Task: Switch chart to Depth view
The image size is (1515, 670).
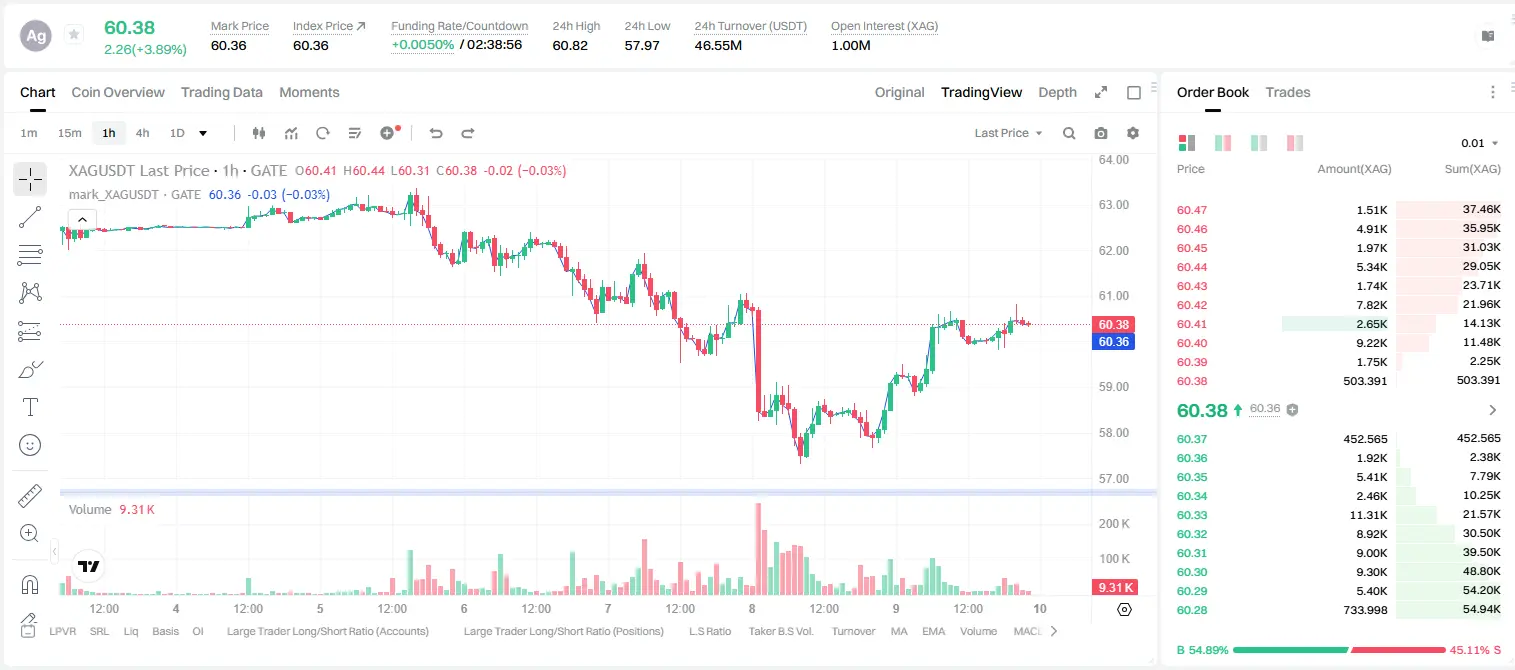Action: [x=1058, y=92]
